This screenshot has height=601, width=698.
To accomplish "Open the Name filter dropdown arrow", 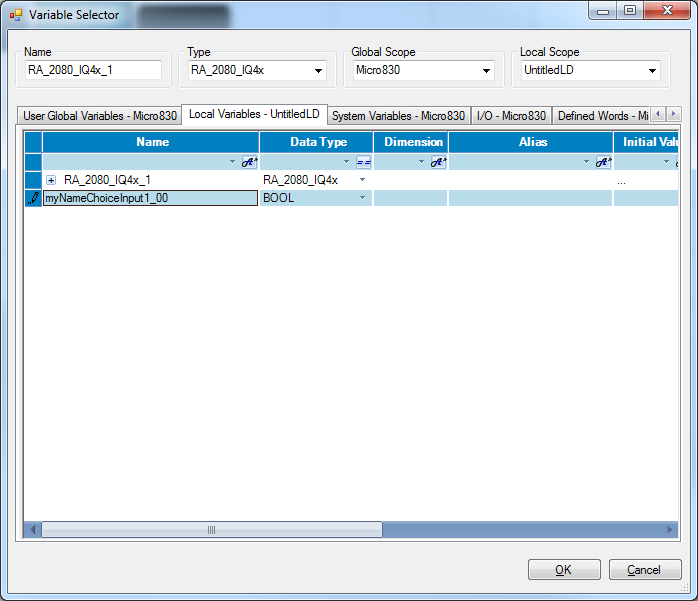I will pyautogui.click(x=233, y=162).
